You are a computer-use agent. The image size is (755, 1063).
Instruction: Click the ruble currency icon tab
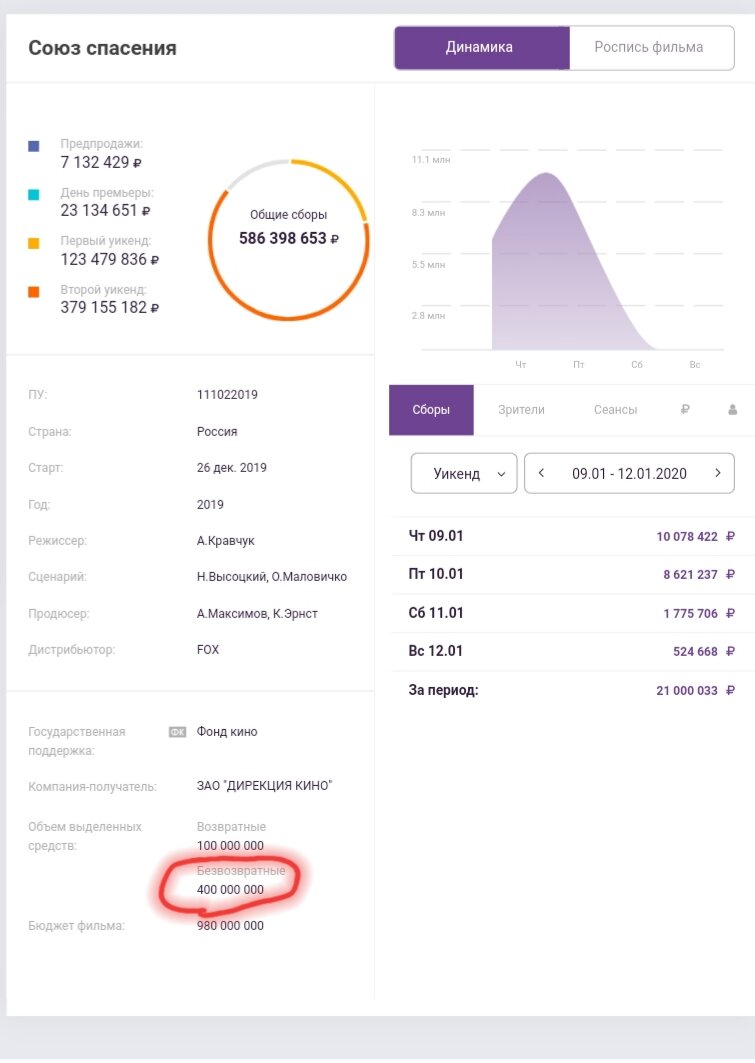[x=685, y=409]
